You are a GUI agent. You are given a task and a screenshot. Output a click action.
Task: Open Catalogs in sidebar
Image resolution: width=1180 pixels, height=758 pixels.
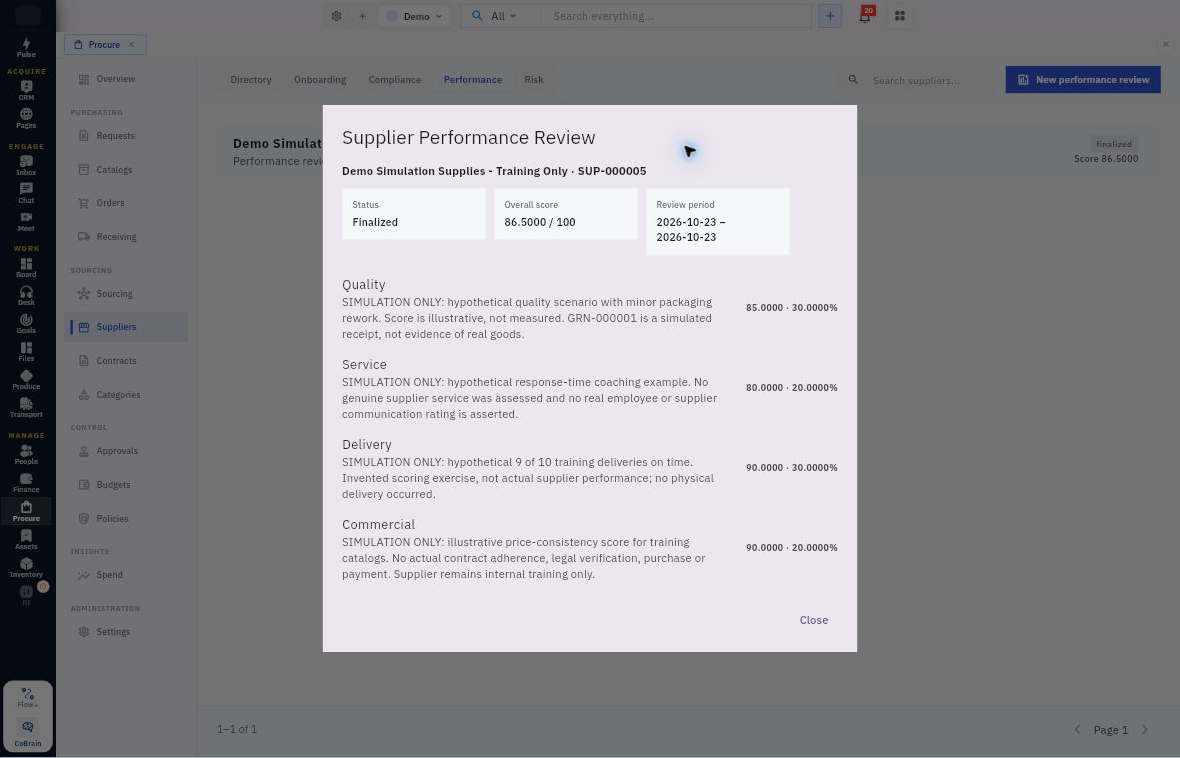126,170
